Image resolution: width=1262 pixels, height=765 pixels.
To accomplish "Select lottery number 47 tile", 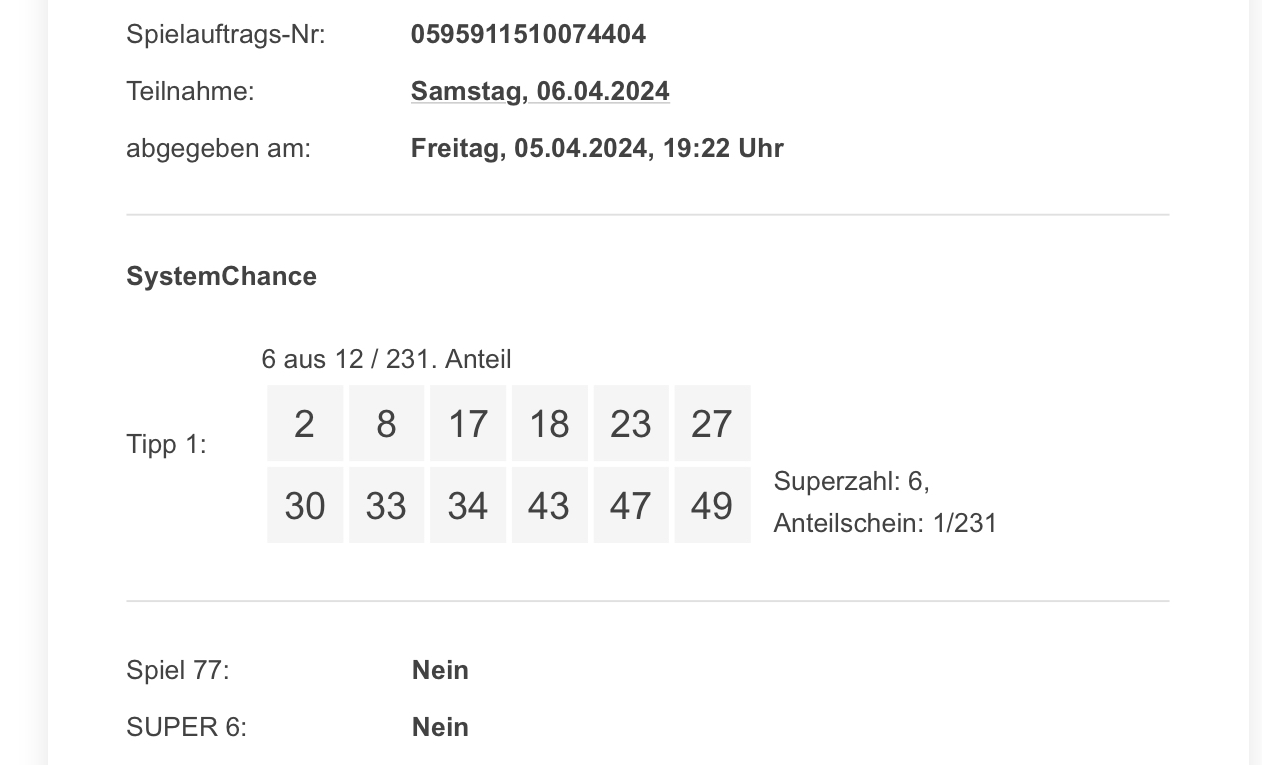I will tap(631, 505).
